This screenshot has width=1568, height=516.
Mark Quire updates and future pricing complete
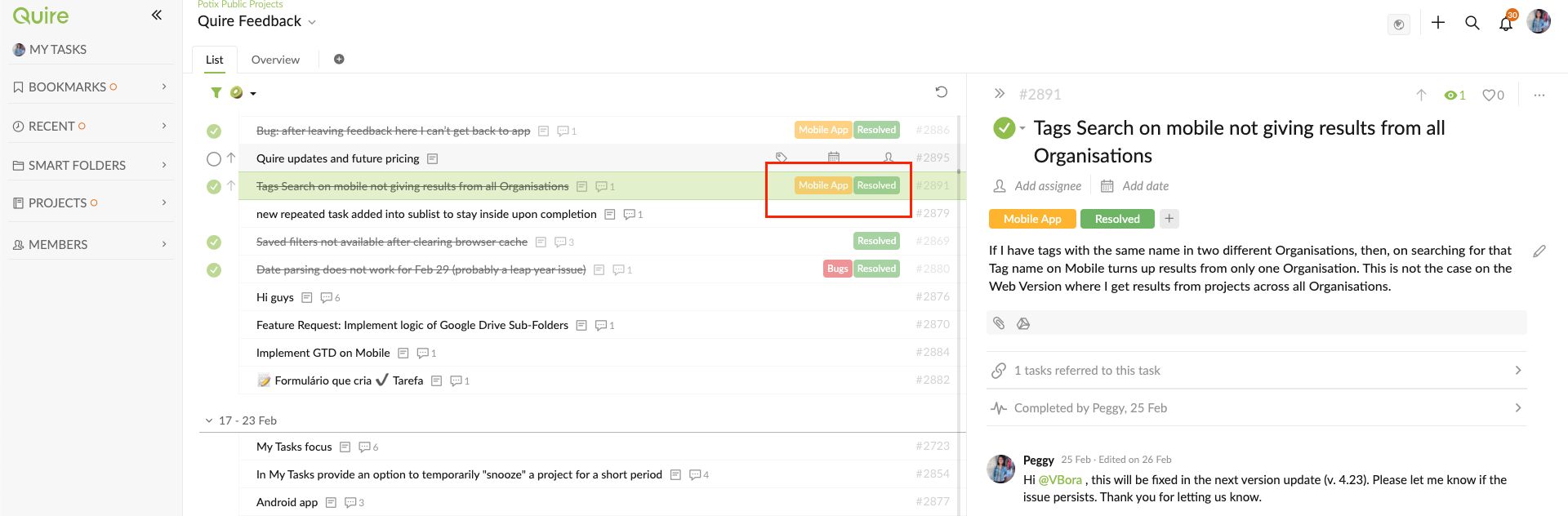[x=214, y=158]
